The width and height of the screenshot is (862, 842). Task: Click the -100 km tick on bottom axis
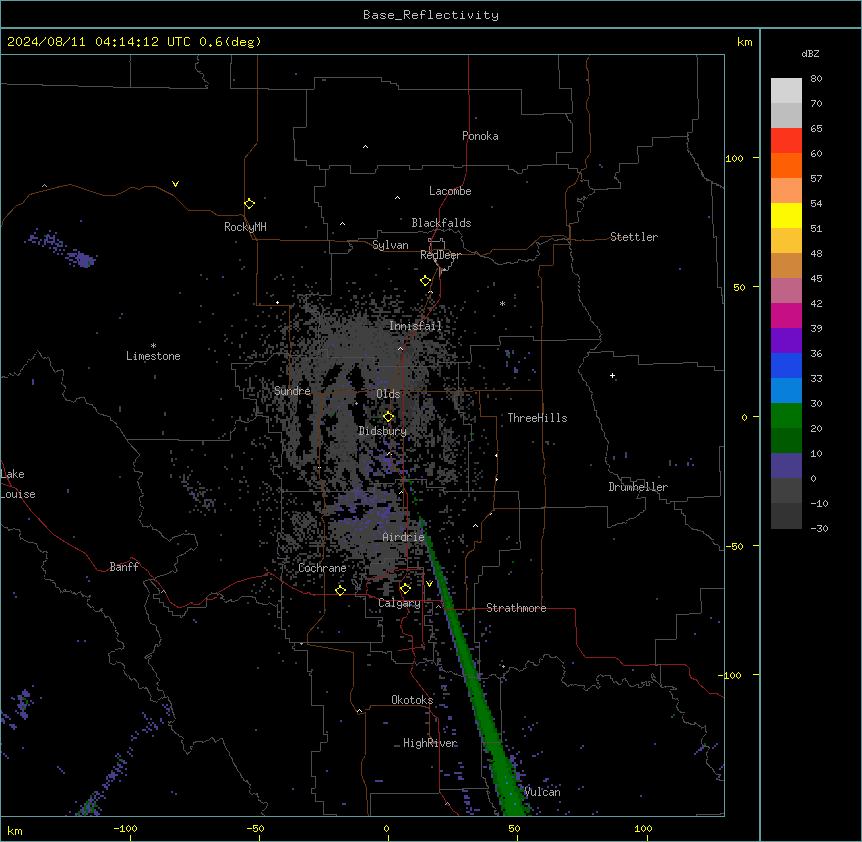click(x=126, y=828)
